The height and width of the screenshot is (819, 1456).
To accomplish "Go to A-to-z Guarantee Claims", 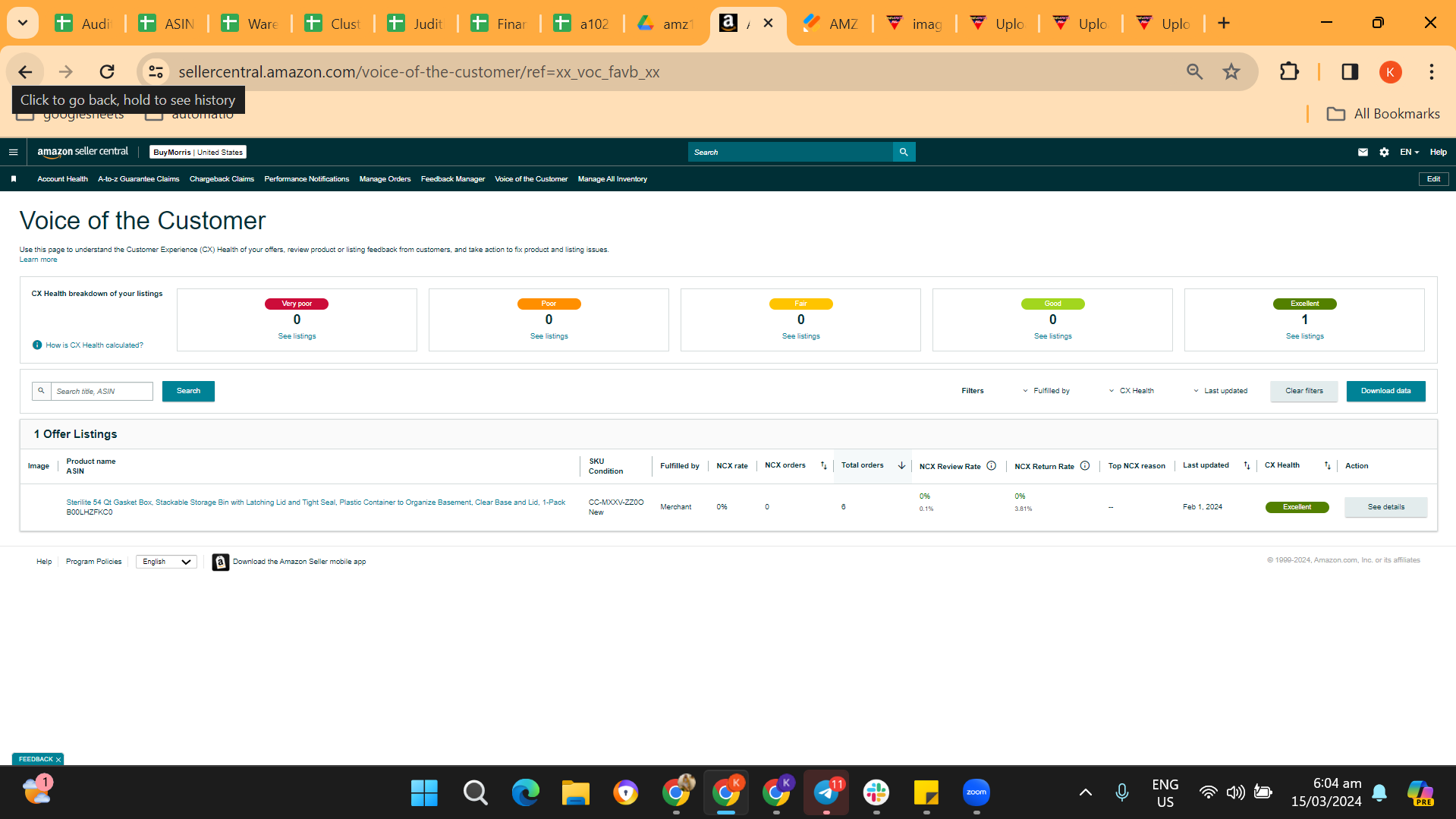I will click(x=139, y=179).
